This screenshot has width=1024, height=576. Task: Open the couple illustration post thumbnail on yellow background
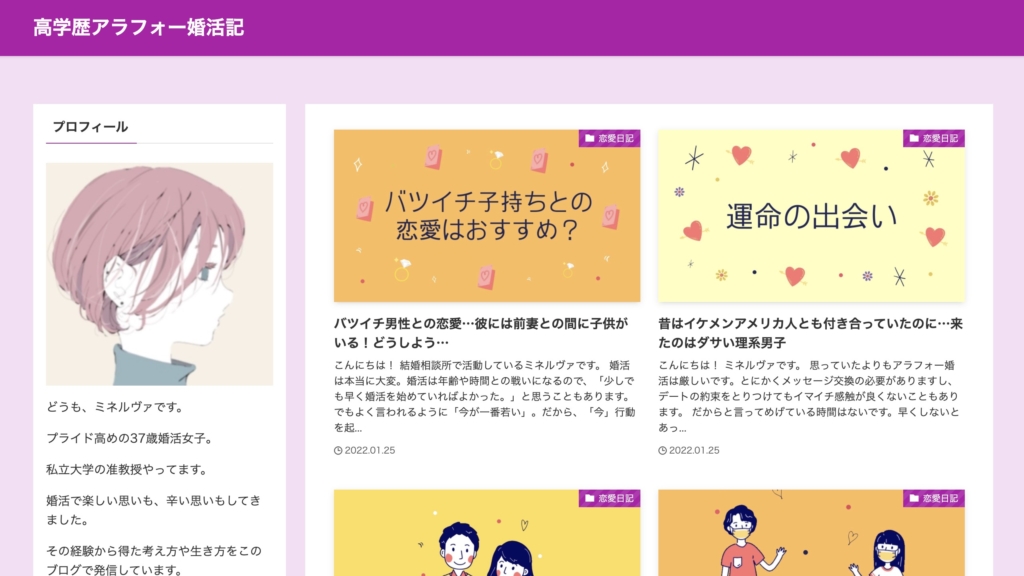(x=487, y=533)
